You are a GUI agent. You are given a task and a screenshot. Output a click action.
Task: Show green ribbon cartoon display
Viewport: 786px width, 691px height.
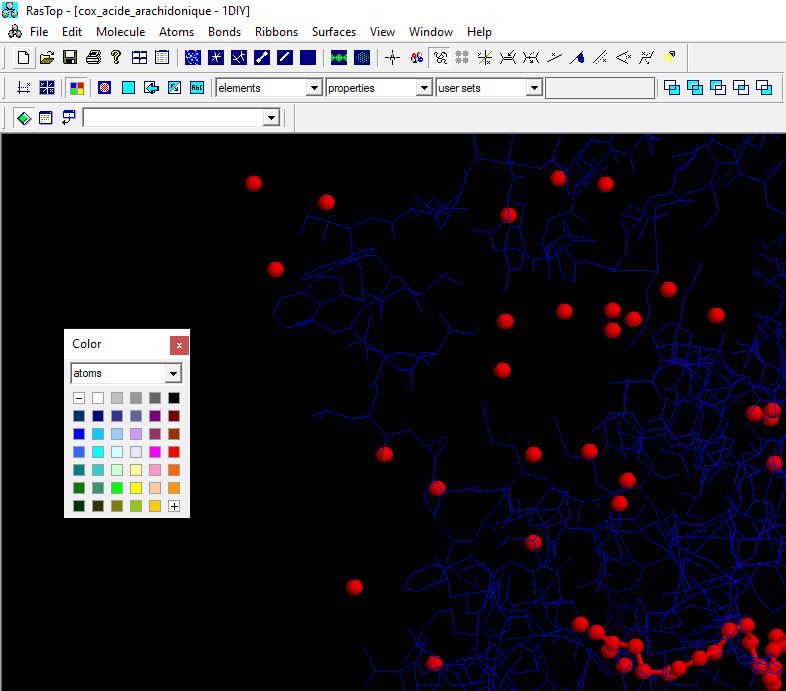click(339, 58)
